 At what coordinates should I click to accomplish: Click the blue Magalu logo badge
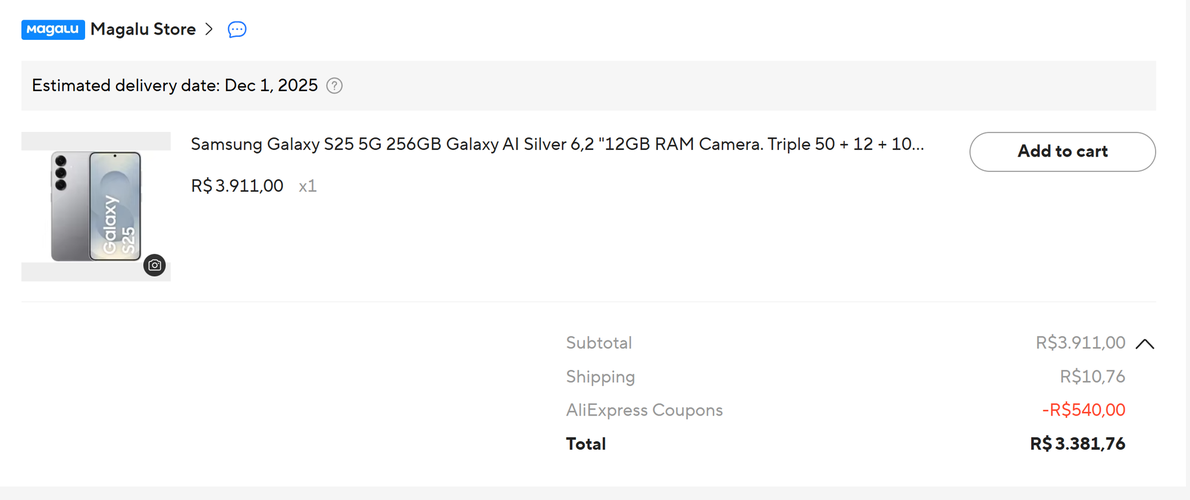53,30
